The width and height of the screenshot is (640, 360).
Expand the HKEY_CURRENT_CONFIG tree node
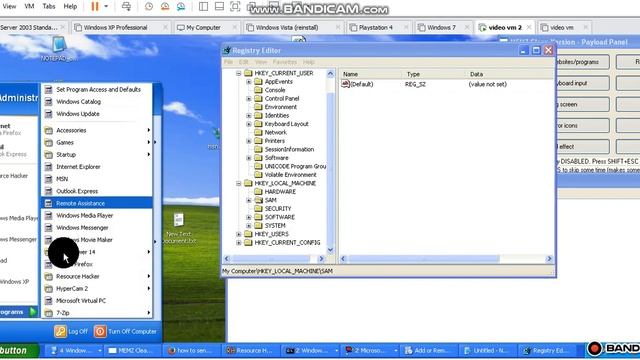pos(239,242)
